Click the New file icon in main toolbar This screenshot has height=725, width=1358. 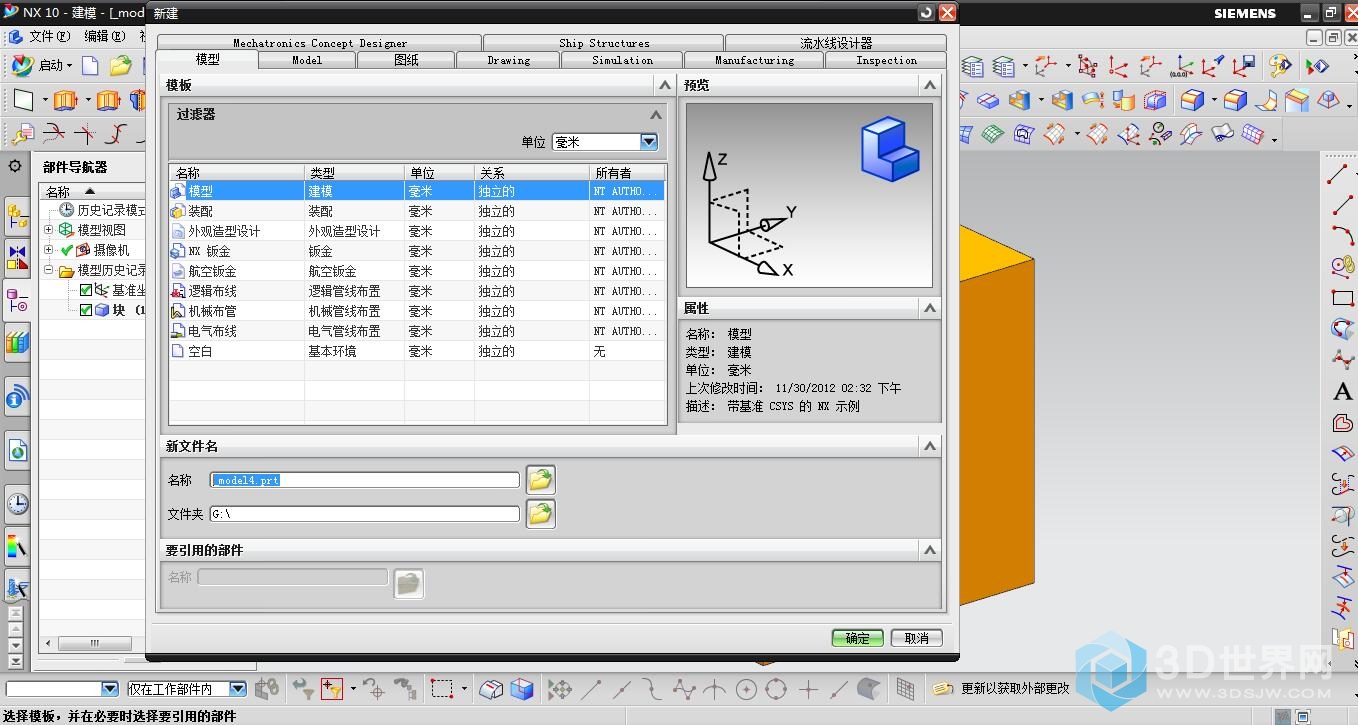click(90, 66)
